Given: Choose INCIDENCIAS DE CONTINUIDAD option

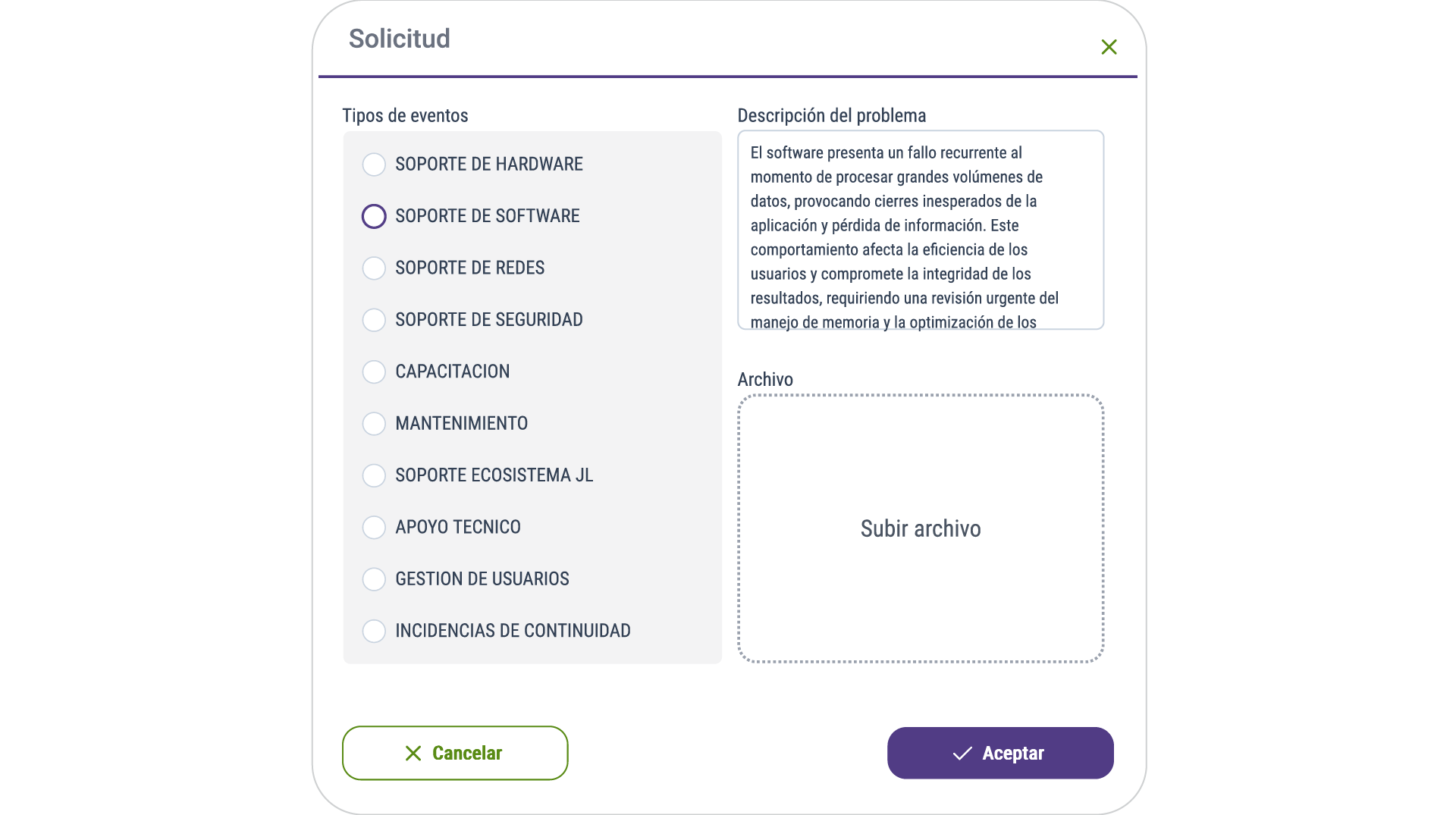Looking at the screenshot, I should click(374, 631).
